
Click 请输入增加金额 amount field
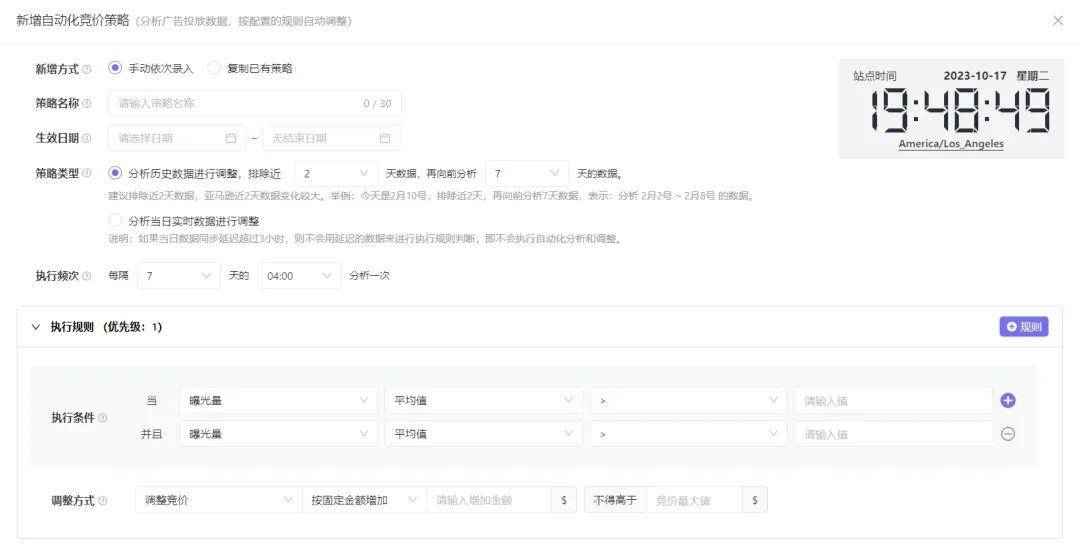490,500
